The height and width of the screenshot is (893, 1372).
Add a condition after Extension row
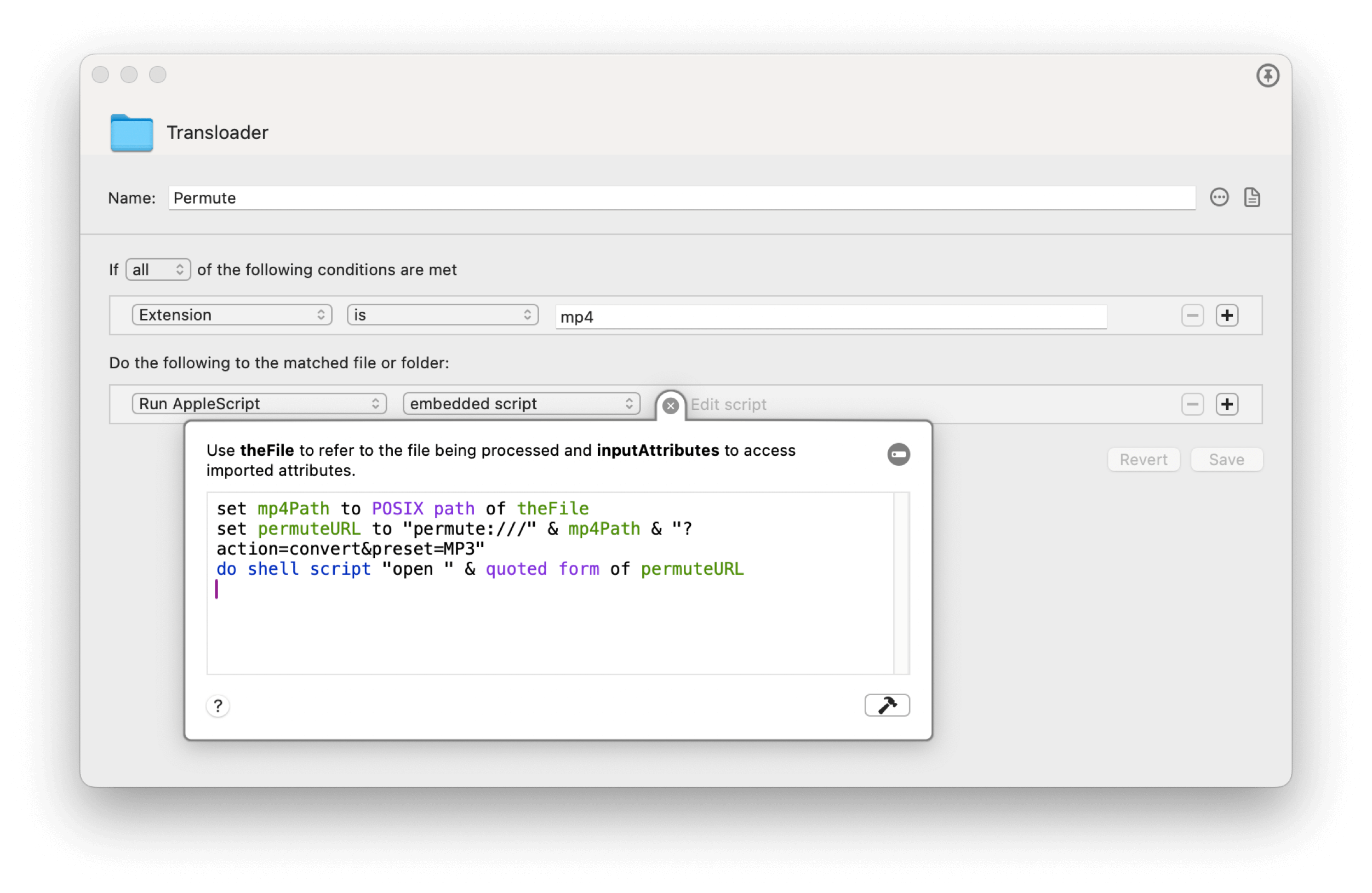(1227, 316)
